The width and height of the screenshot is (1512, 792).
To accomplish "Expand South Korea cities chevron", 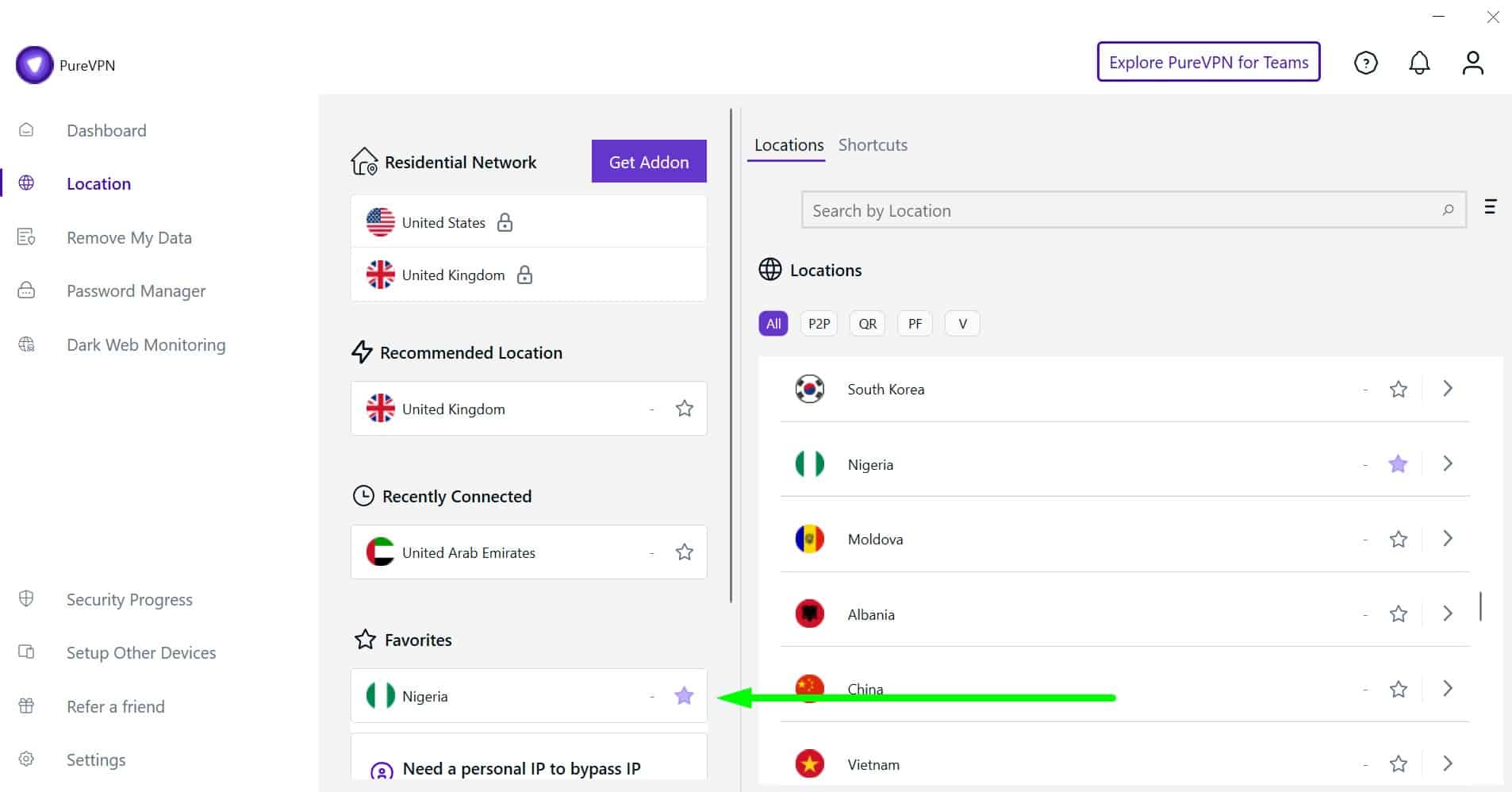I will [x=1448, y=389].
